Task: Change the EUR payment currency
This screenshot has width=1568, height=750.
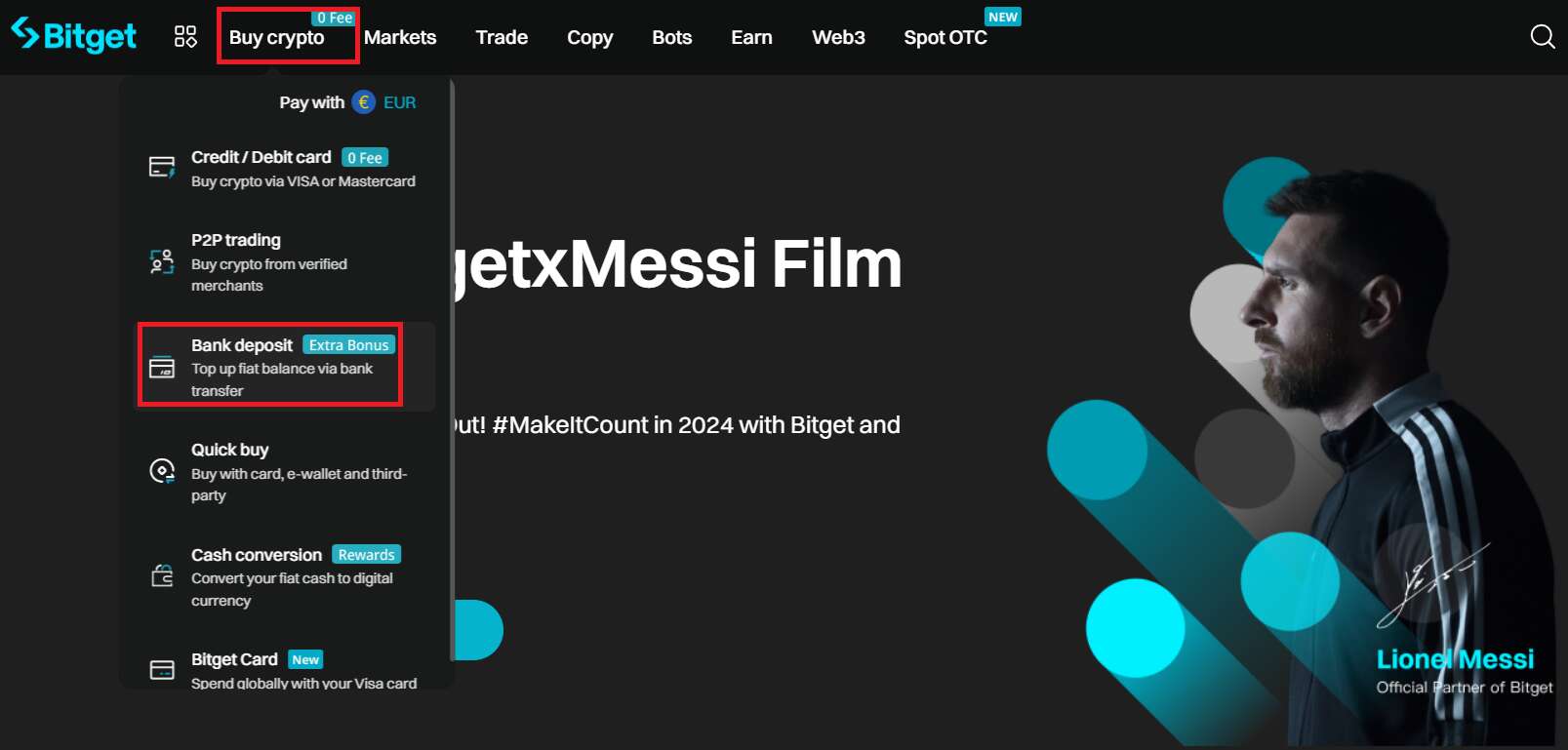Action: coord(399,102)
